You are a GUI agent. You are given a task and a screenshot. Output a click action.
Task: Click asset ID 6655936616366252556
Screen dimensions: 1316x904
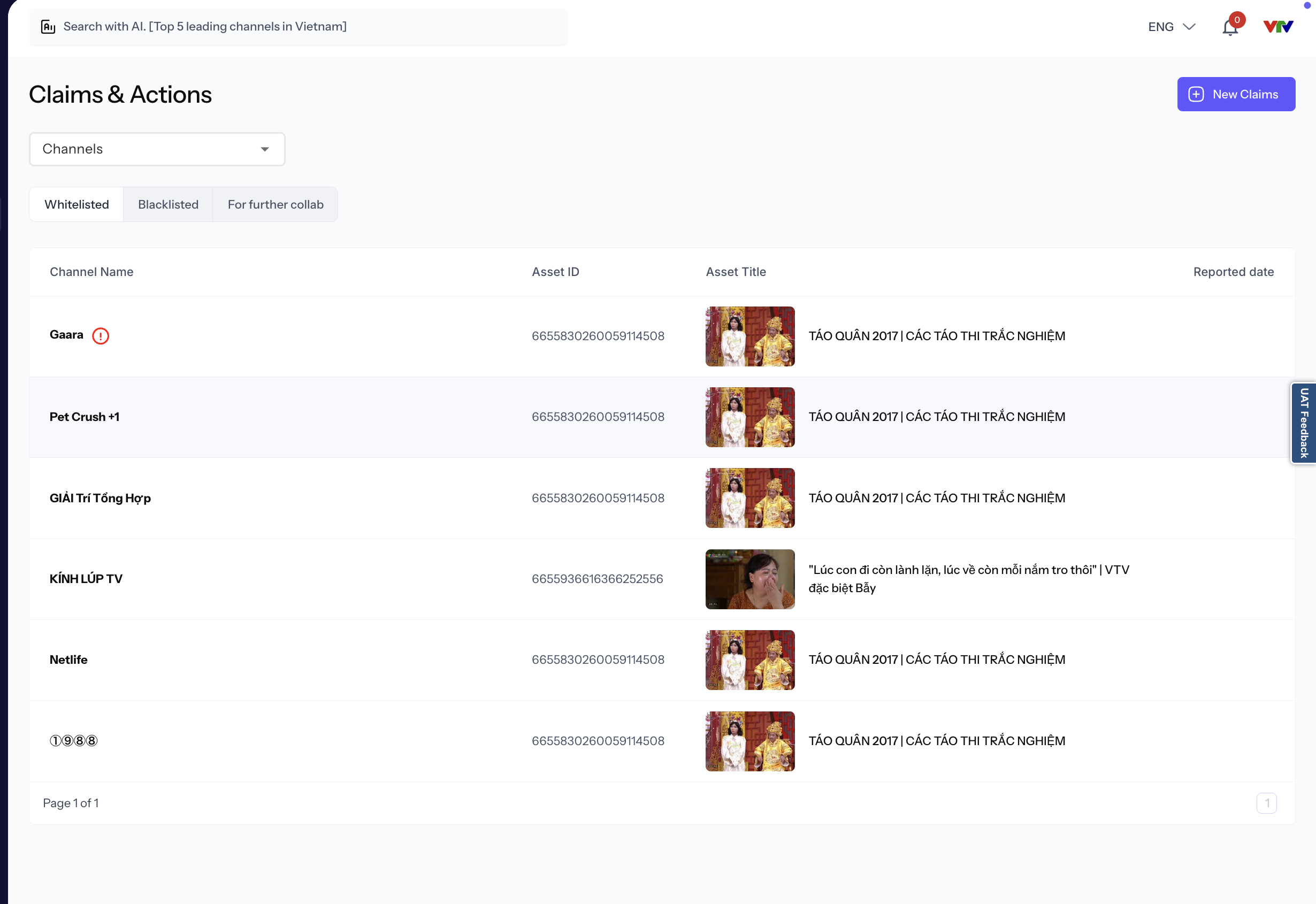597,579
